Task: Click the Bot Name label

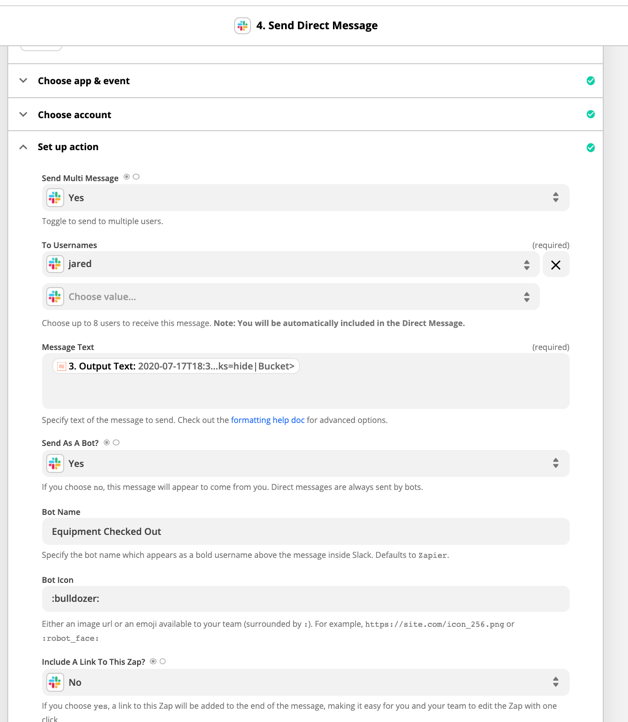Action: (x=61, y=512)
